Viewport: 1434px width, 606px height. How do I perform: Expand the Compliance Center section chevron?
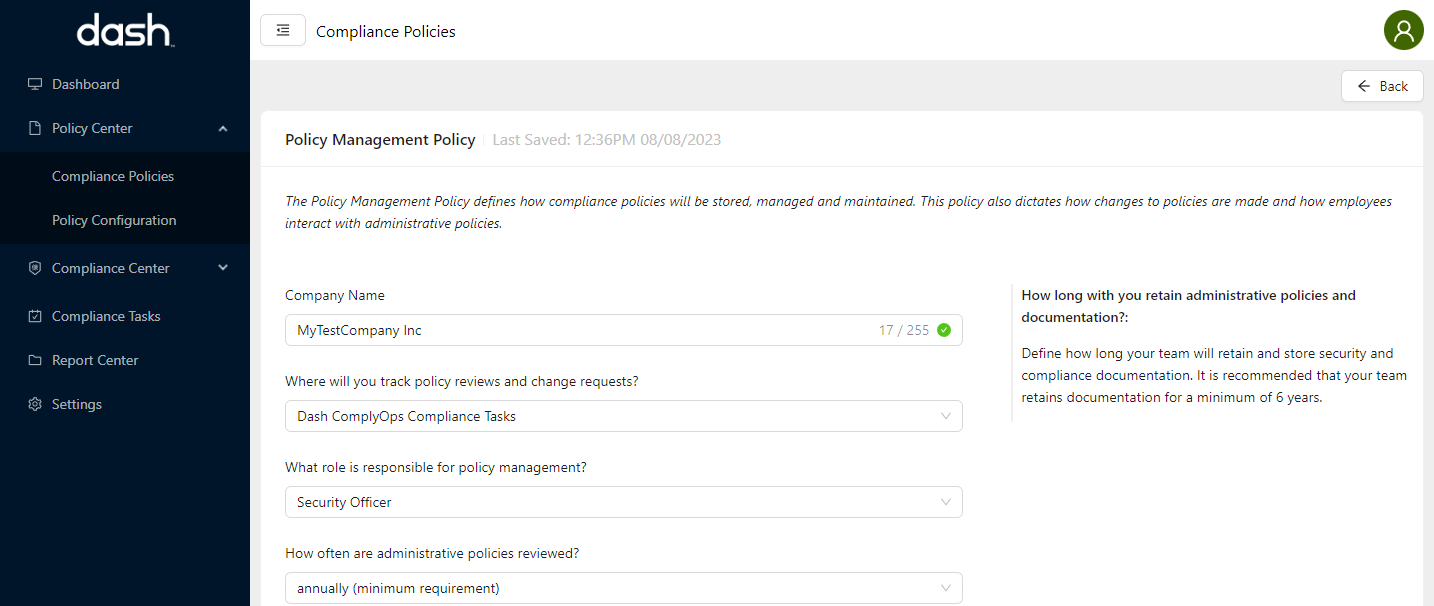pos(223,268)
